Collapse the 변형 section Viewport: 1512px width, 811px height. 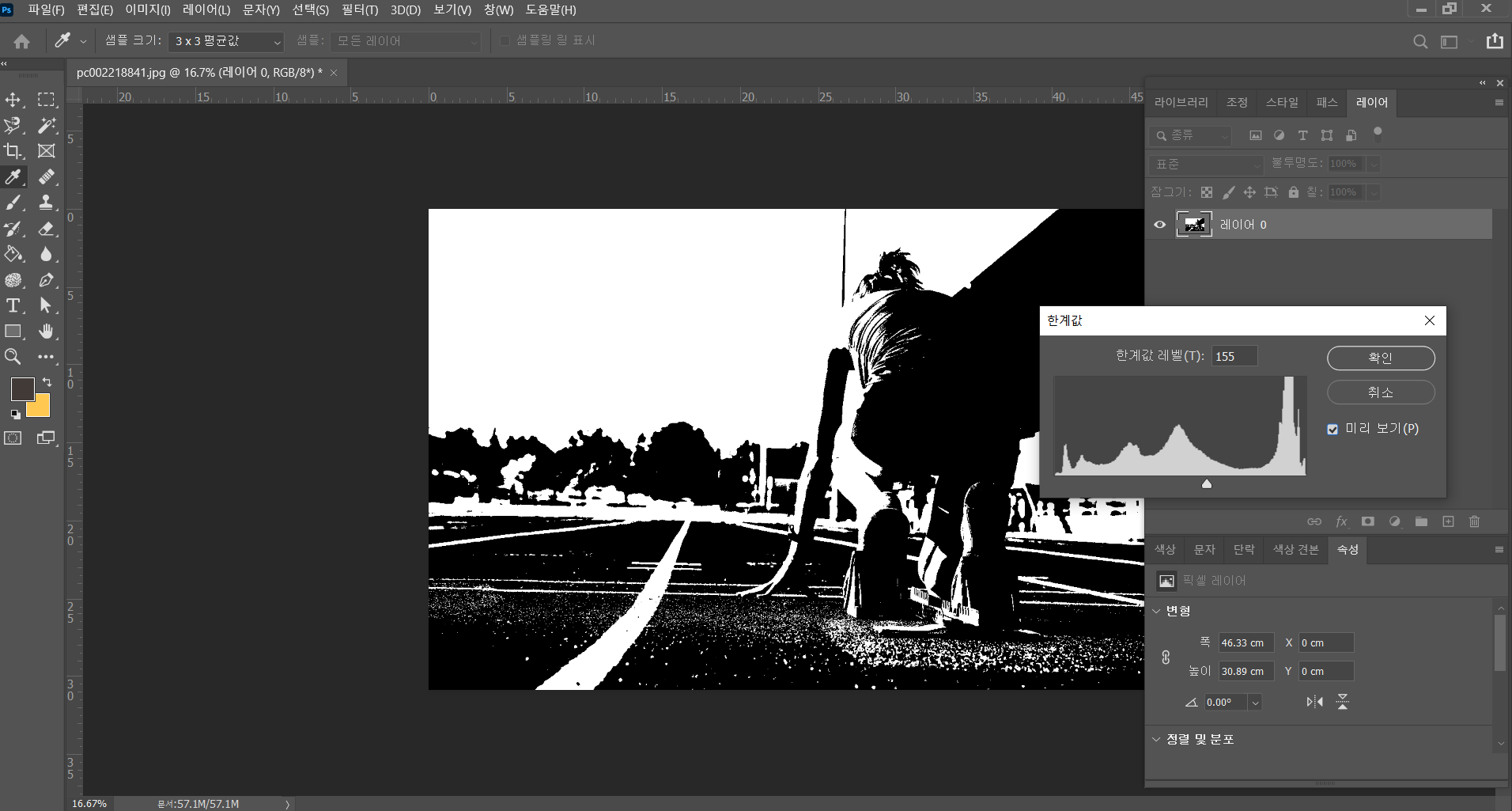1157,611
